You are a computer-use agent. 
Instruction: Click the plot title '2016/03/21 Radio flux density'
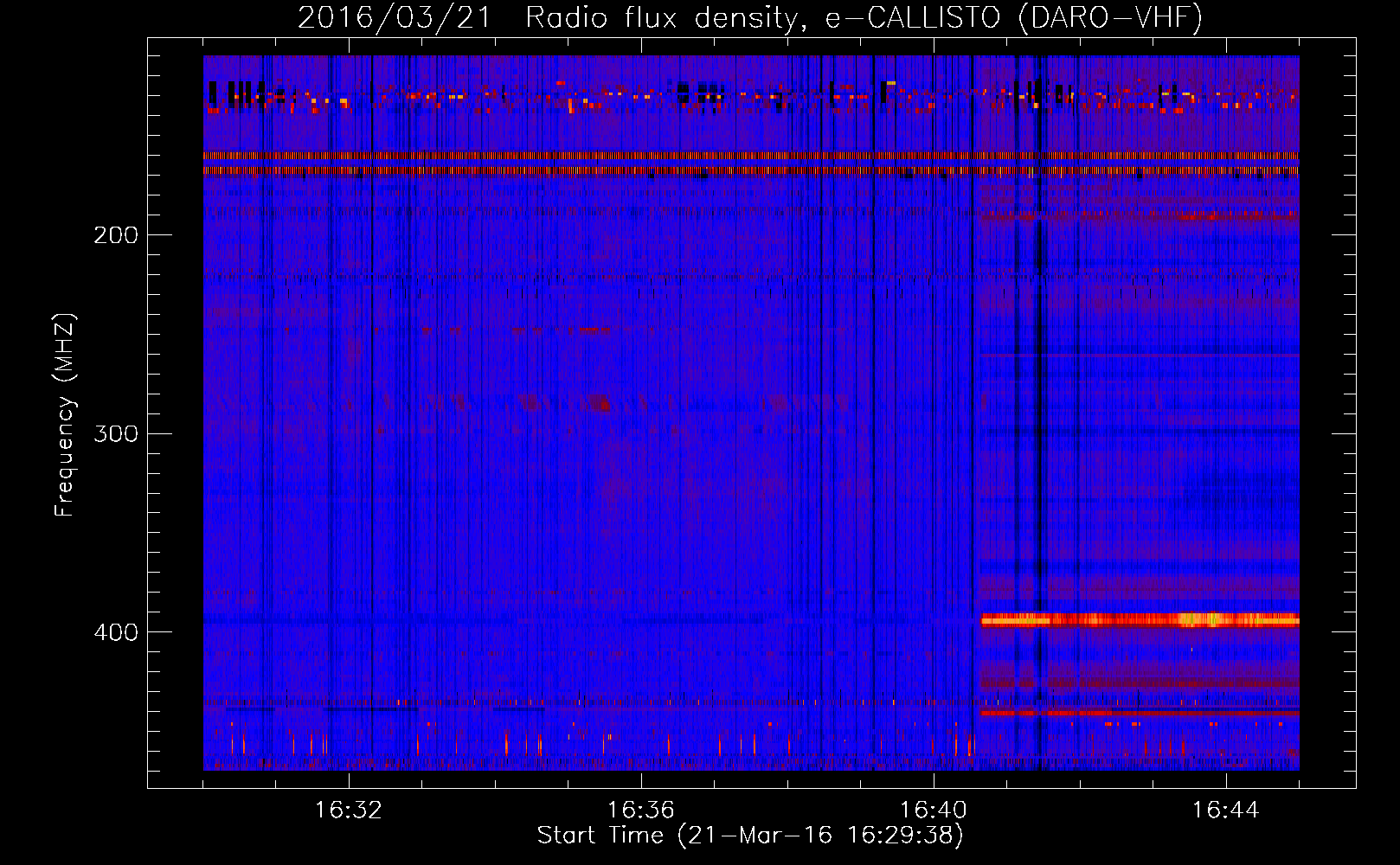(750, 17)
